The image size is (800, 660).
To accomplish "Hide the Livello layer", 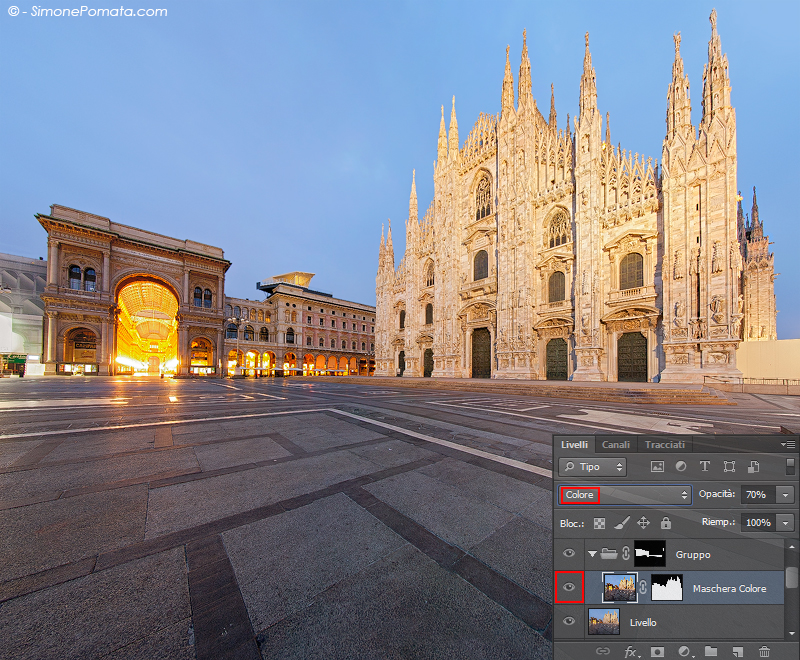I will click(569, 622).
